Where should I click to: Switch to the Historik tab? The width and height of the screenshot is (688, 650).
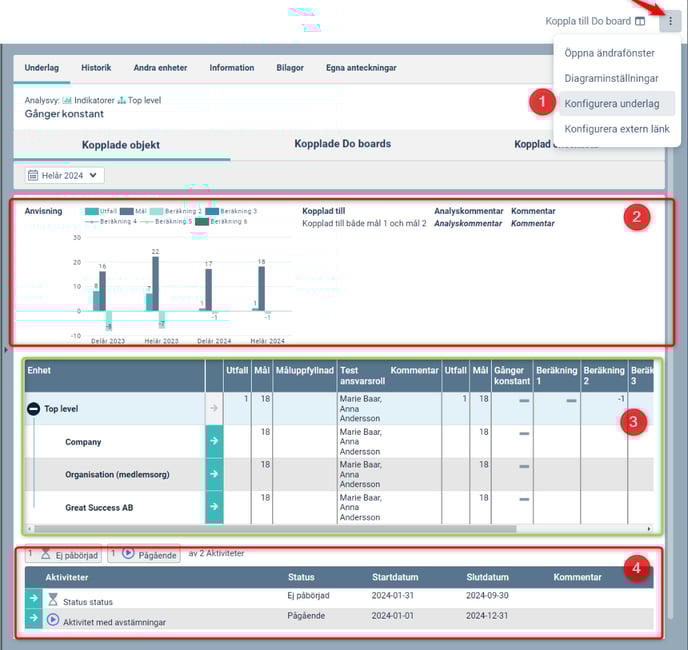pos(96,68)
